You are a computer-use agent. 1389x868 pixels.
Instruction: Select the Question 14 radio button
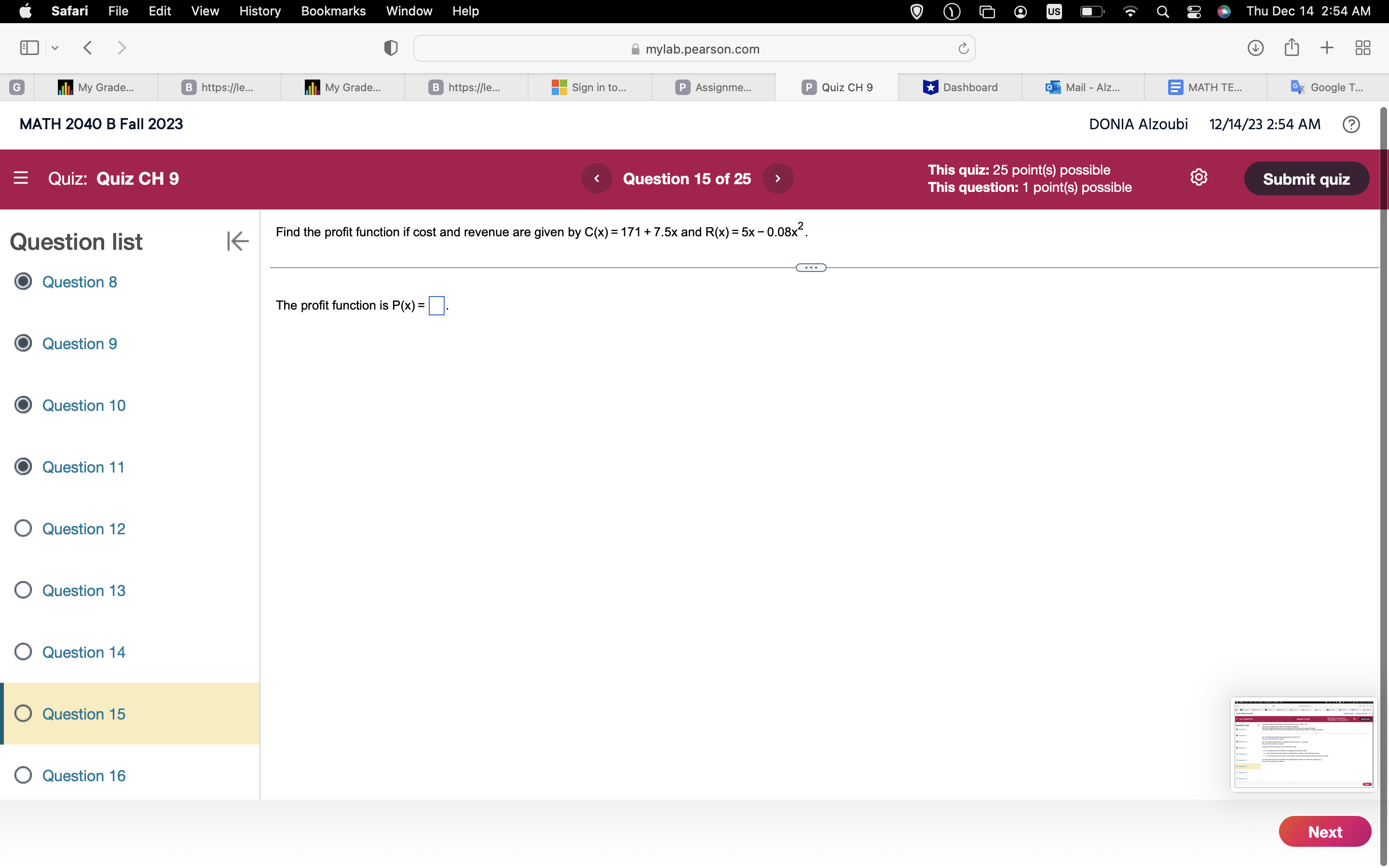[23, 651]
